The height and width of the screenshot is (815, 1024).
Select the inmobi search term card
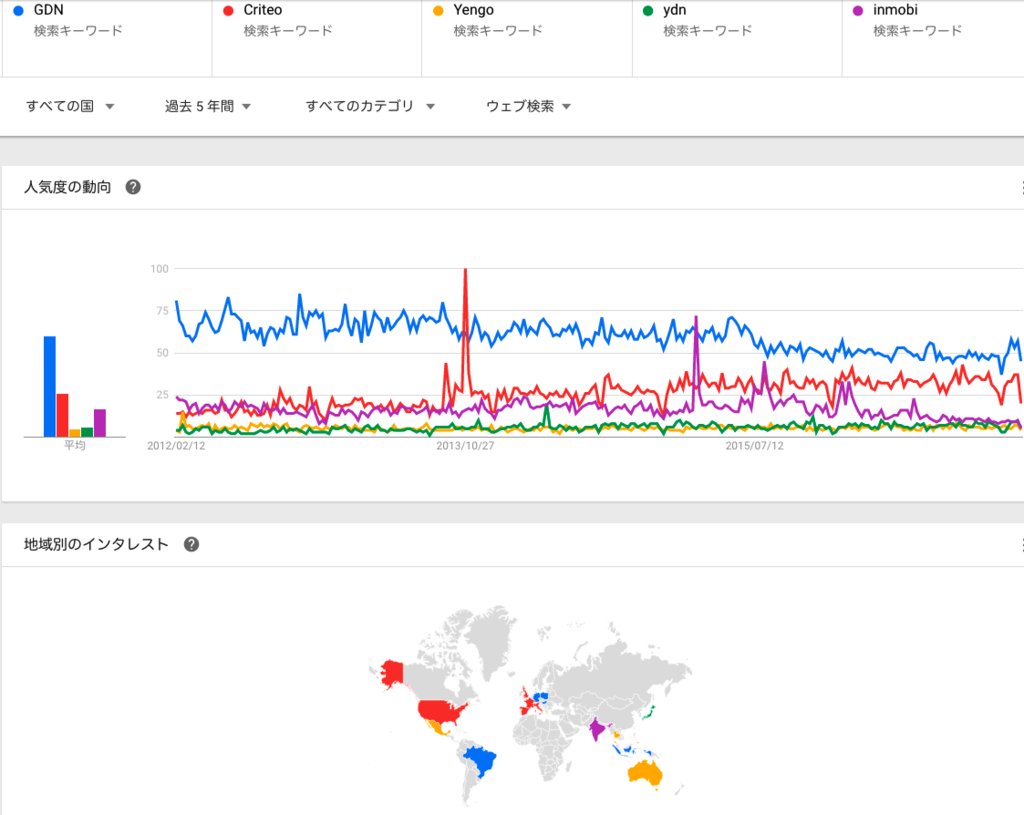pos(933,38)
